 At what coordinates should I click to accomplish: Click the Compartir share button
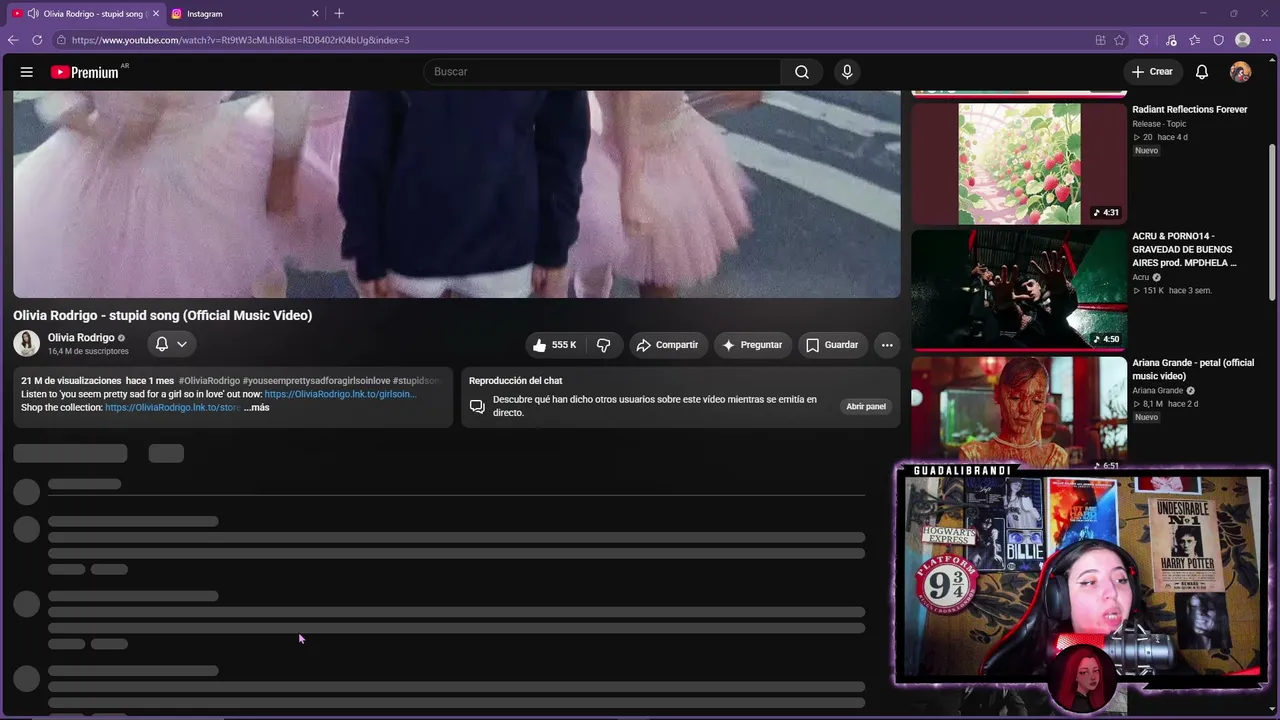tap(667, 345)
